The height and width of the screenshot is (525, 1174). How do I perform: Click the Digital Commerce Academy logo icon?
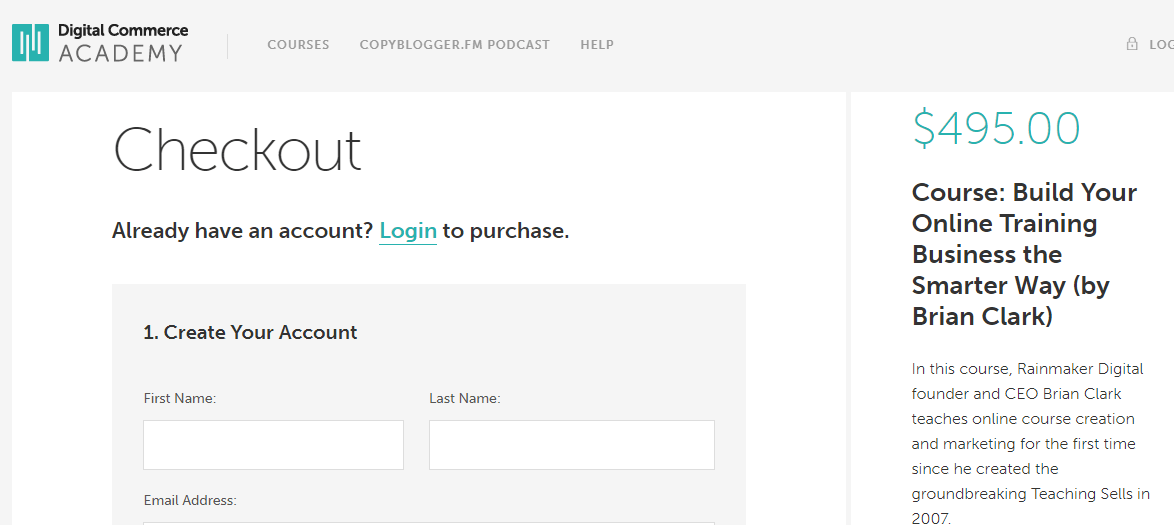click(x=30, y=43)
